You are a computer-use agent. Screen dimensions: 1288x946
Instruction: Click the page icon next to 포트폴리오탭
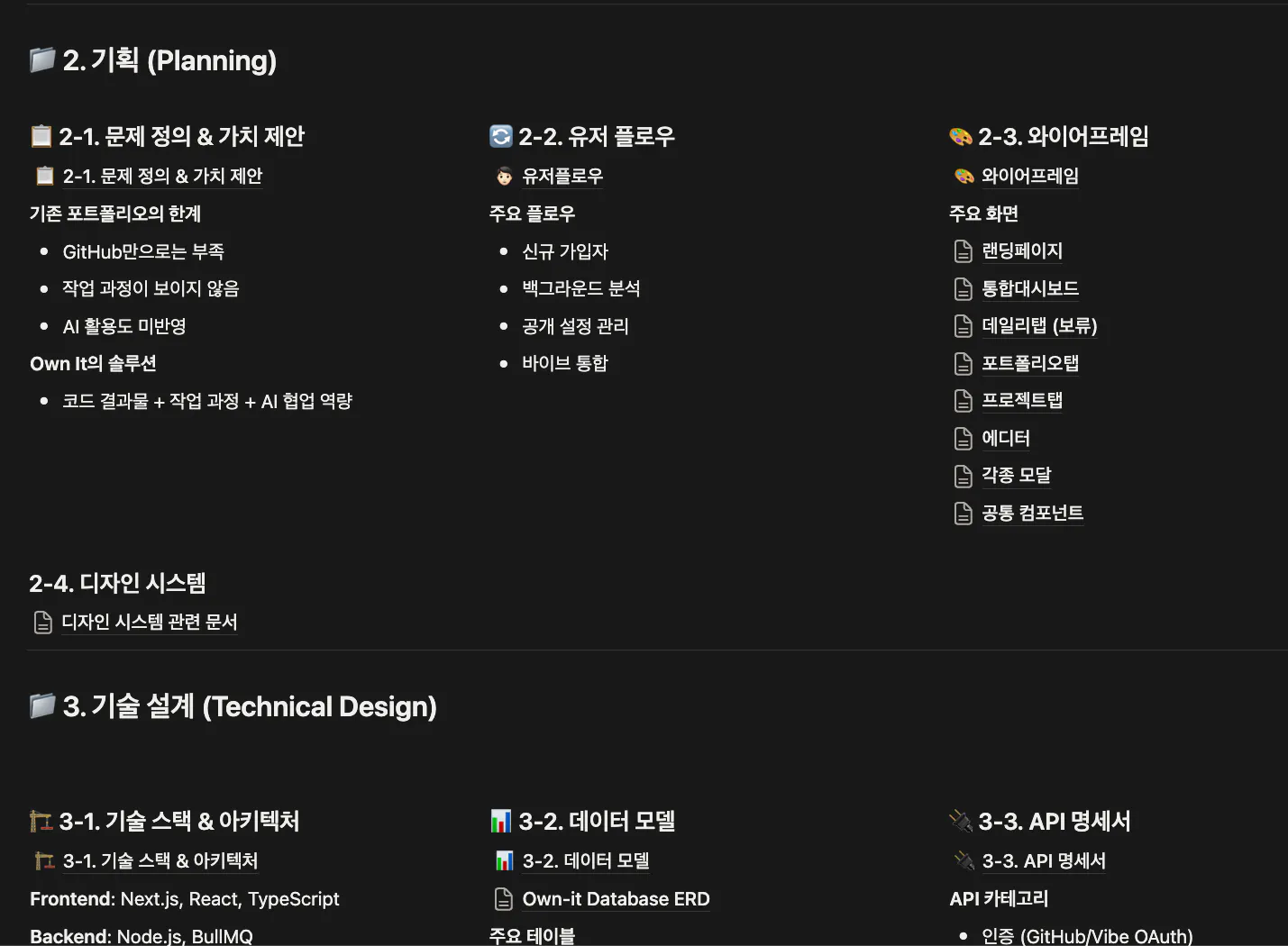[964, 364]
